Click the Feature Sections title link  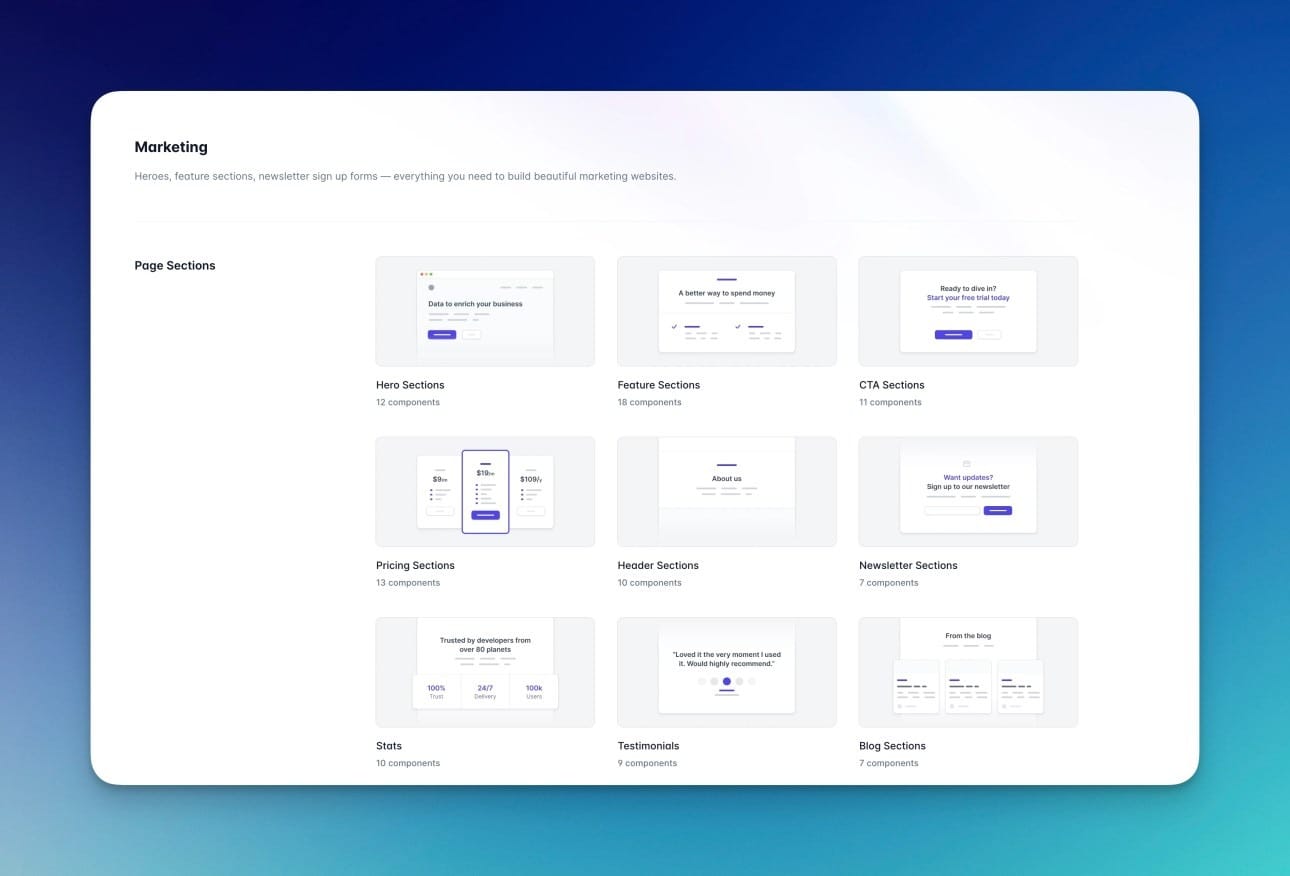pos(658,385)
